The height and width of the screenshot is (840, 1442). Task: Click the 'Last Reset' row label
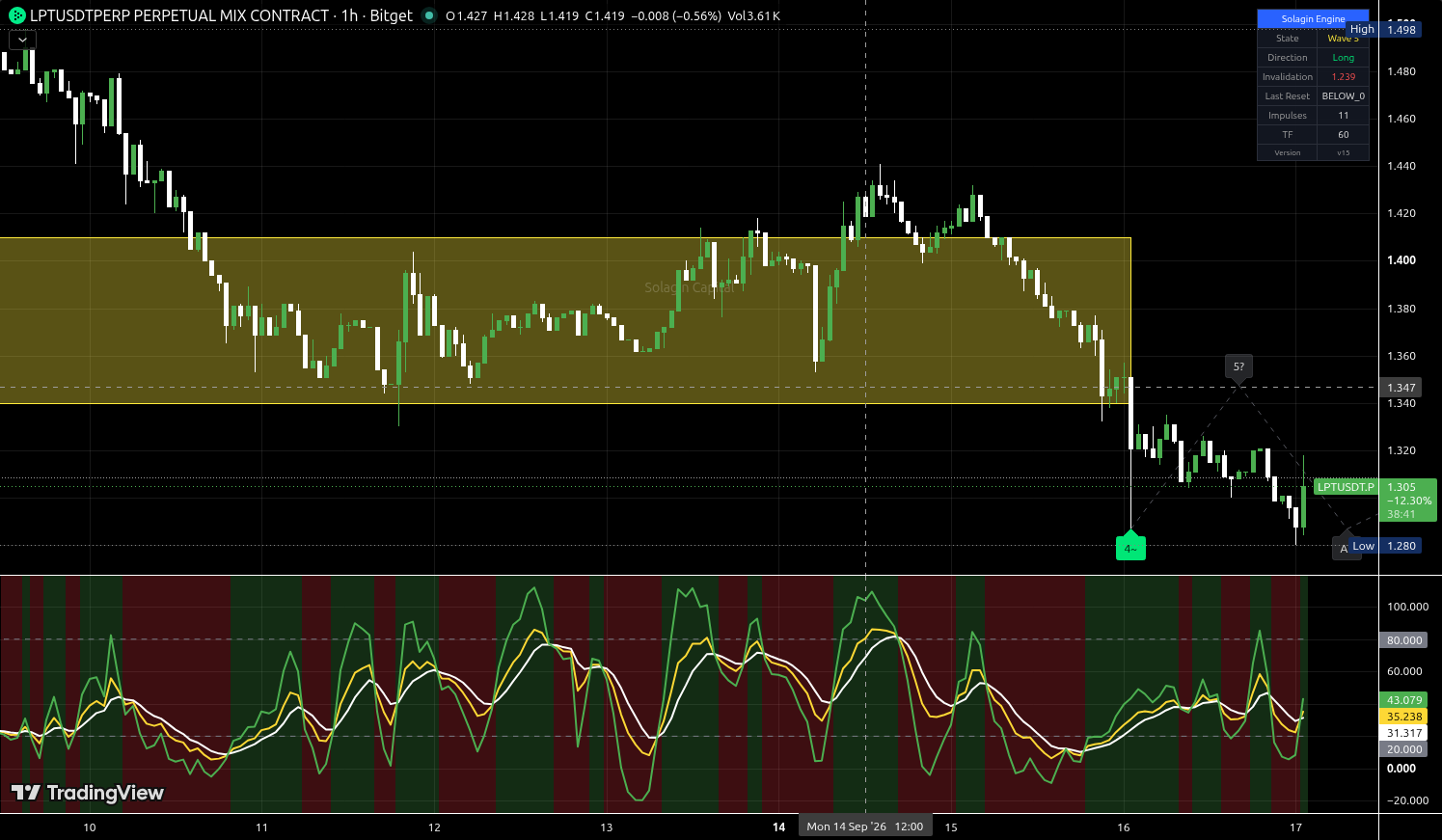coord(1288,96)
